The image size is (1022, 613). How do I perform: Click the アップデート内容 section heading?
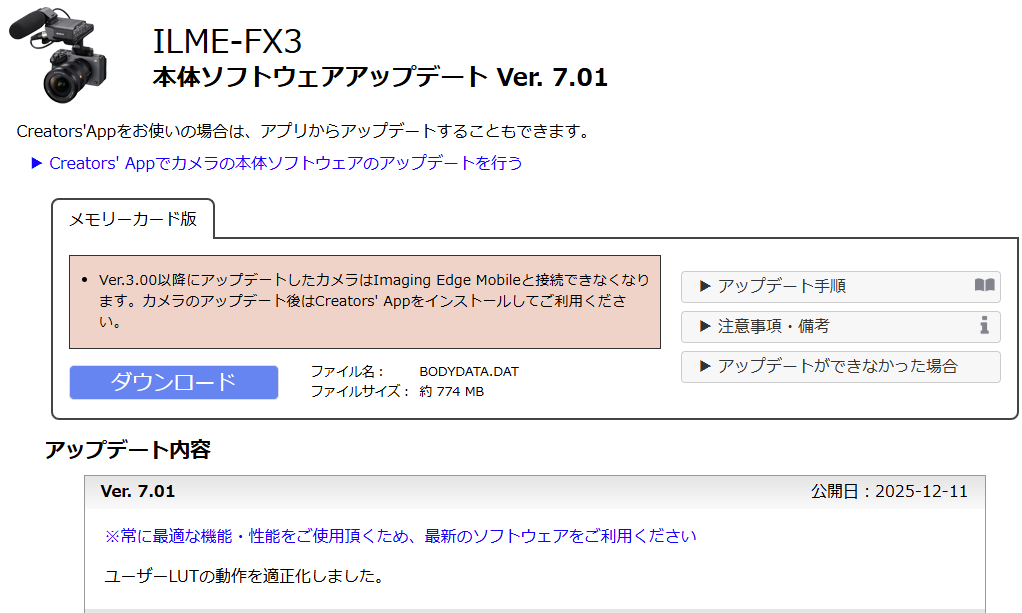128,450
